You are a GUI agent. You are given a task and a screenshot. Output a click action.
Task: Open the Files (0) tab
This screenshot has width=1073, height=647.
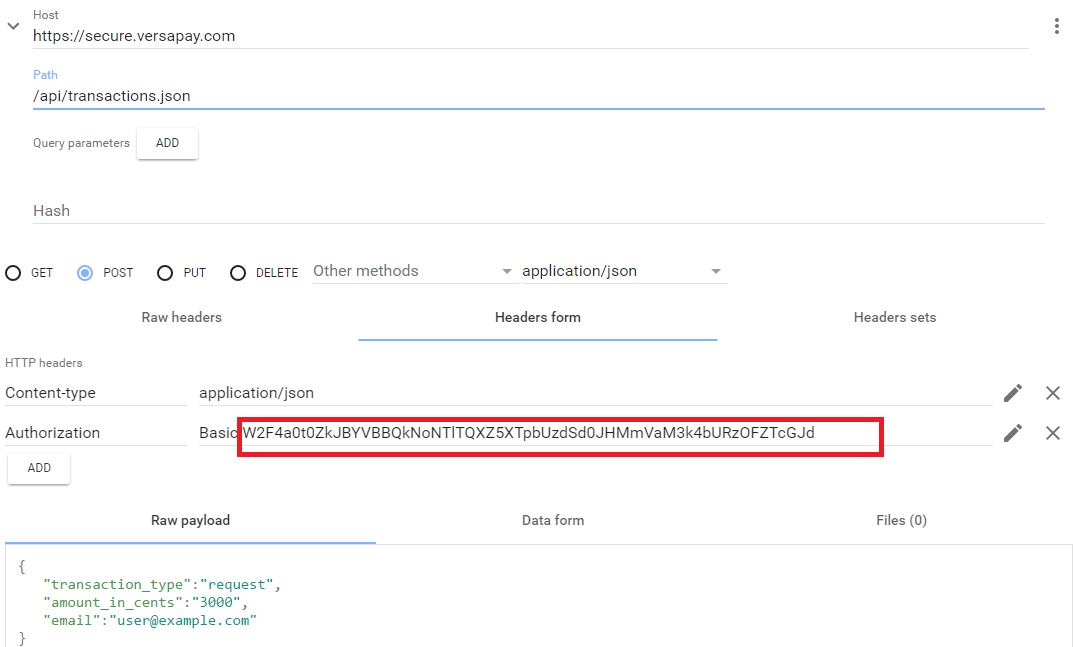(901, 520)
